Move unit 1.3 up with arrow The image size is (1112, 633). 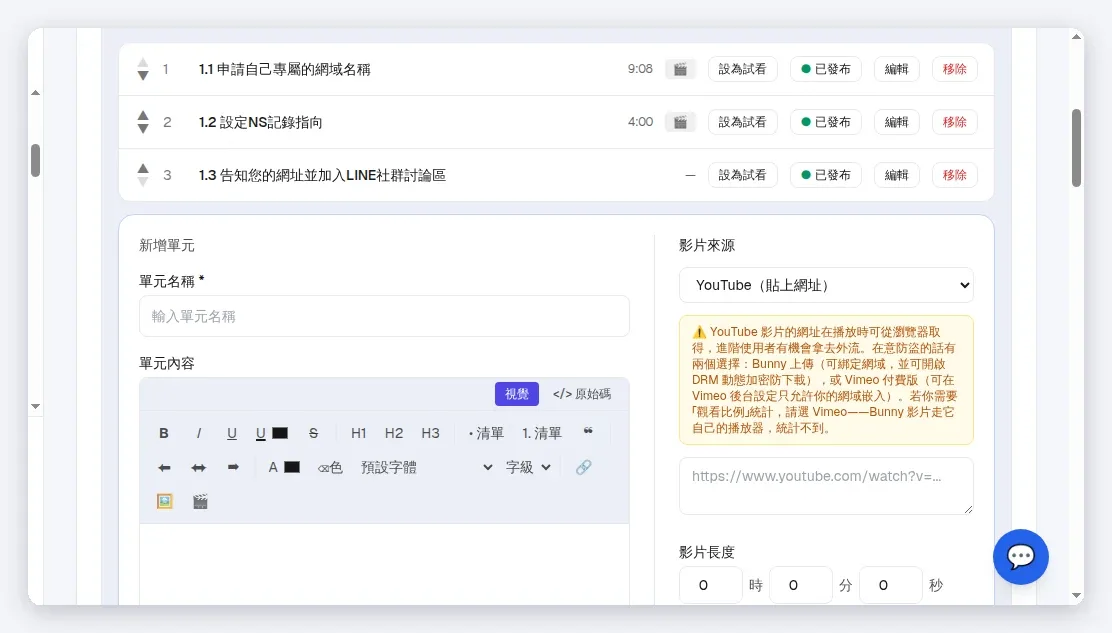point(143,169)
